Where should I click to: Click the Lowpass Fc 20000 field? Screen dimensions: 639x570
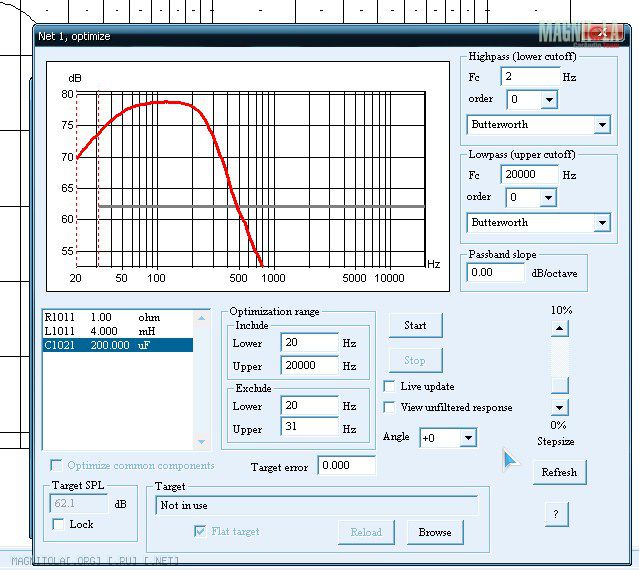coord(529,175)
